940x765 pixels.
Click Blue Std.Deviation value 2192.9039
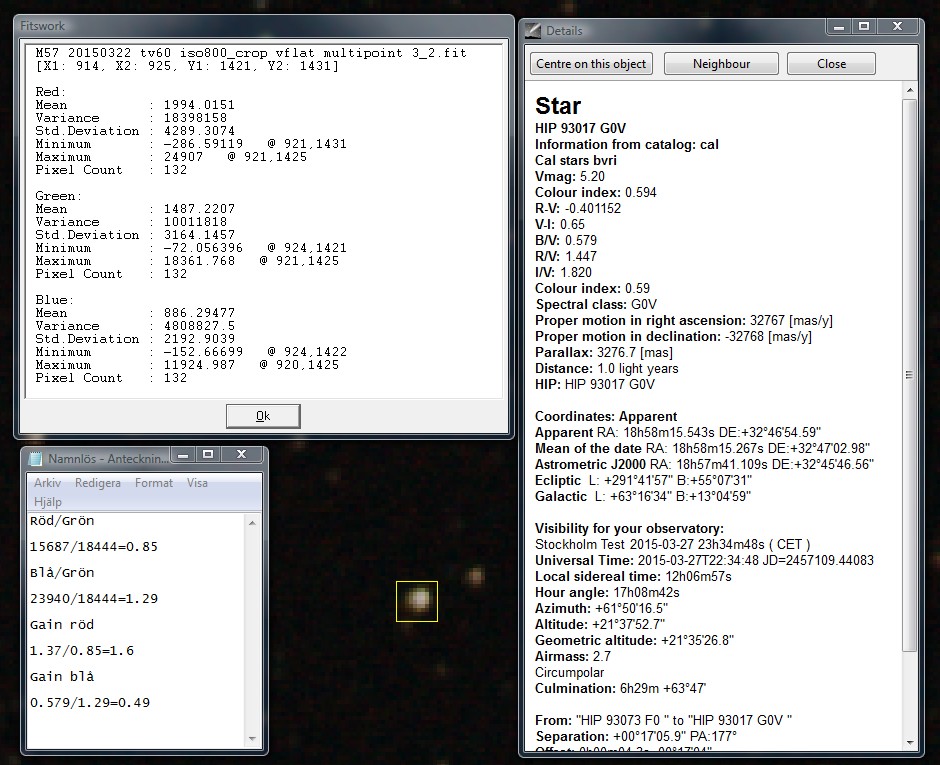click(x=199, y=339)
